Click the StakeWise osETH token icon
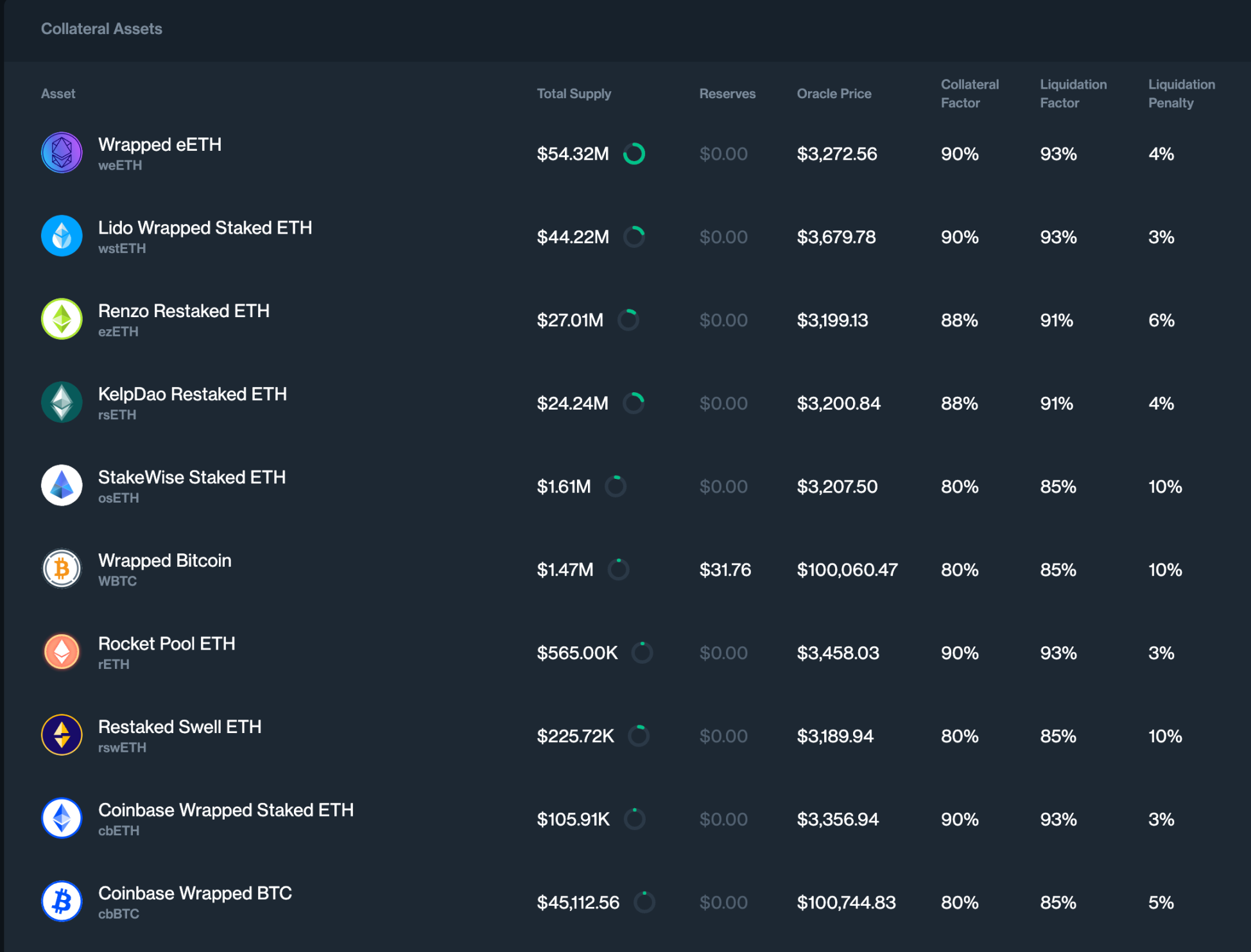The height and width of the screenshot is (952, 1251). (62, 485)
